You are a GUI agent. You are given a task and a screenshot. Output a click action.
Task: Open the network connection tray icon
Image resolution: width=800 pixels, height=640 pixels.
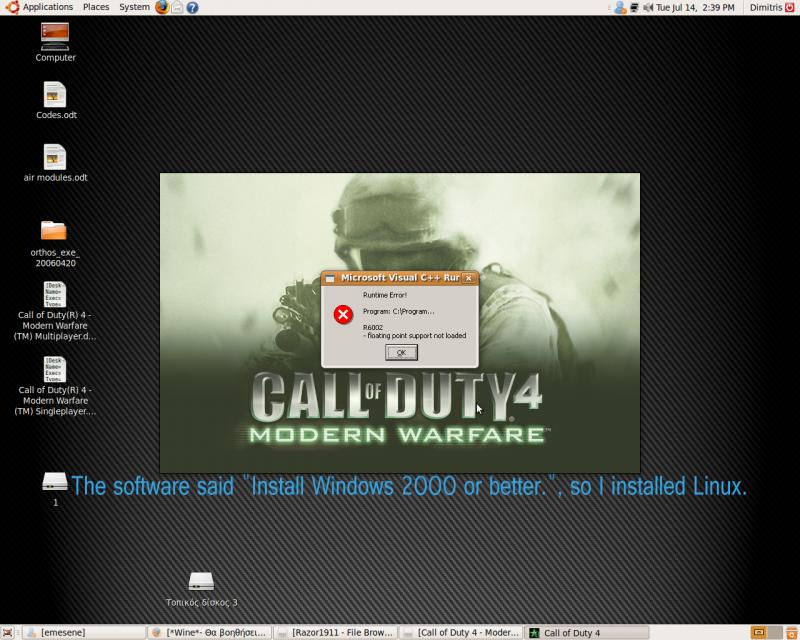coord(634,8)
